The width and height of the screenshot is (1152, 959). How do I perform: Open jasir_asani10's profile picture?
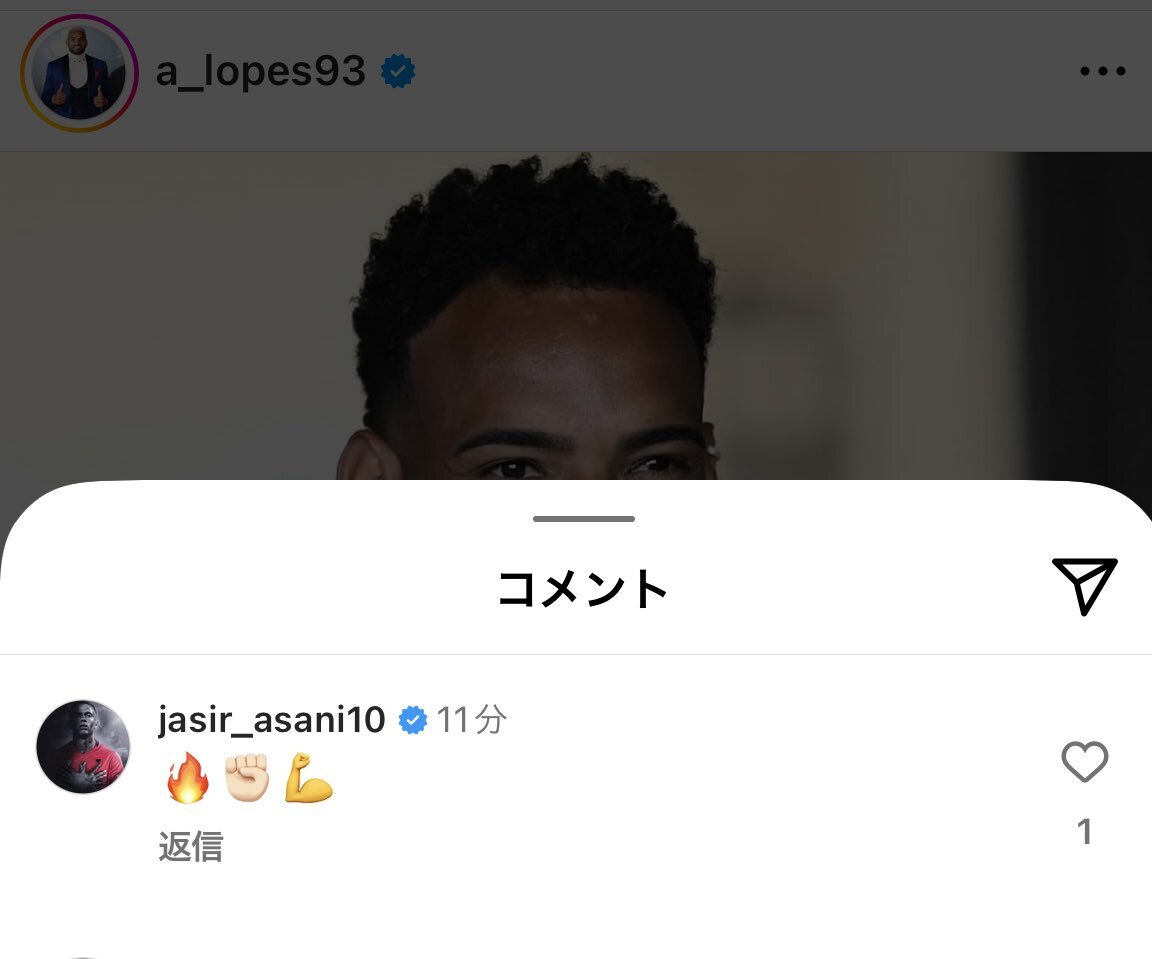[83, 747]
